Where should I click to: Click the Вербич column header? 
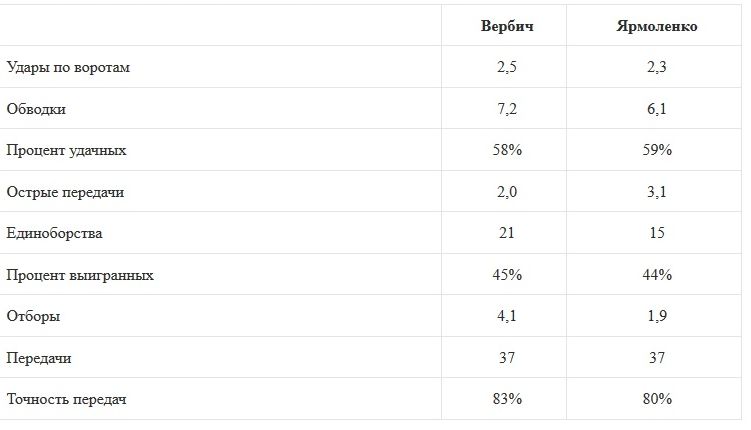[x=507, y=26]
